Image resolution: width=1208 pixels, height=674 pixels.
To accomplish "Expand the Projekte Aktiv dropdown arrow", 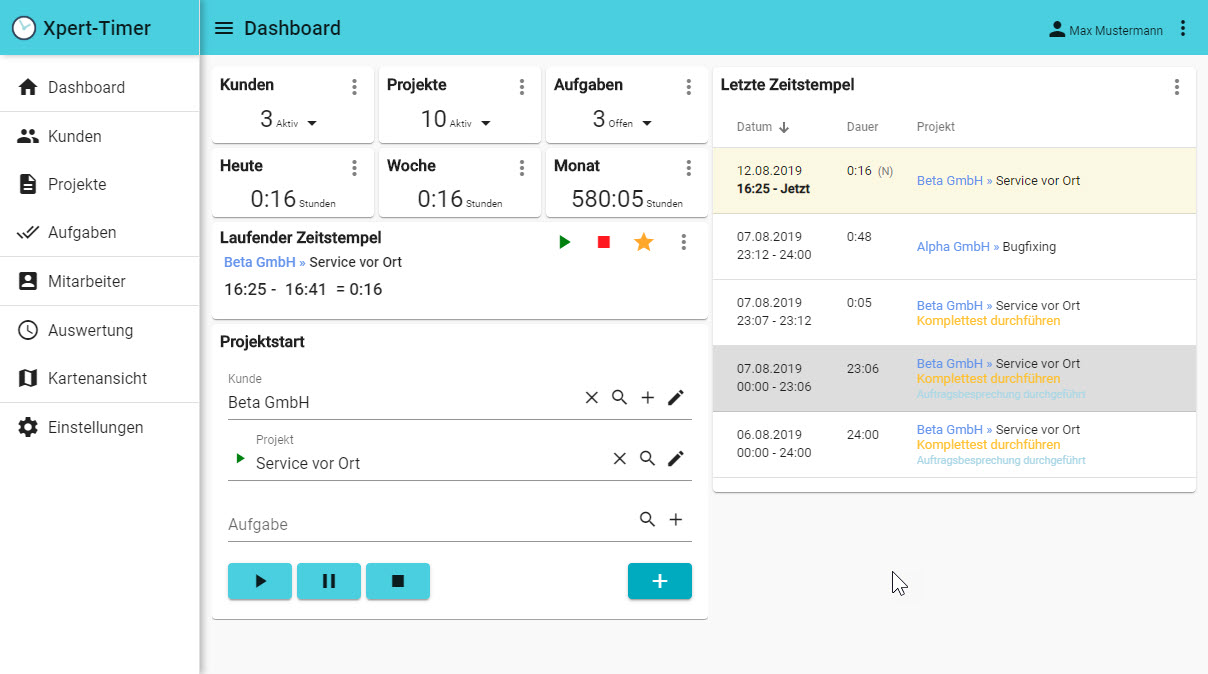I will tap(486, 123).
